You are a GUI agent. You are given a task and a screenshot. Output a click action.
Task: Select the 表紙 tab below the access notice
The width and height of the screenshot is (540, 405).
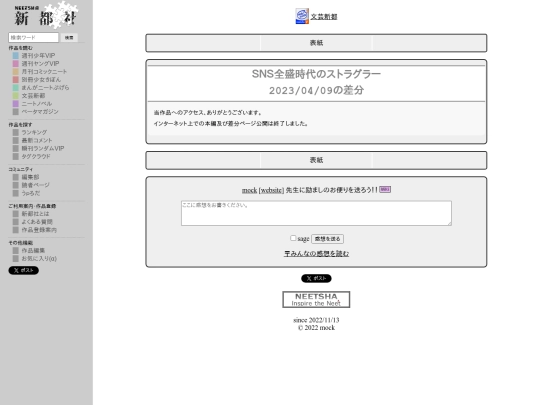pos(316,160)
